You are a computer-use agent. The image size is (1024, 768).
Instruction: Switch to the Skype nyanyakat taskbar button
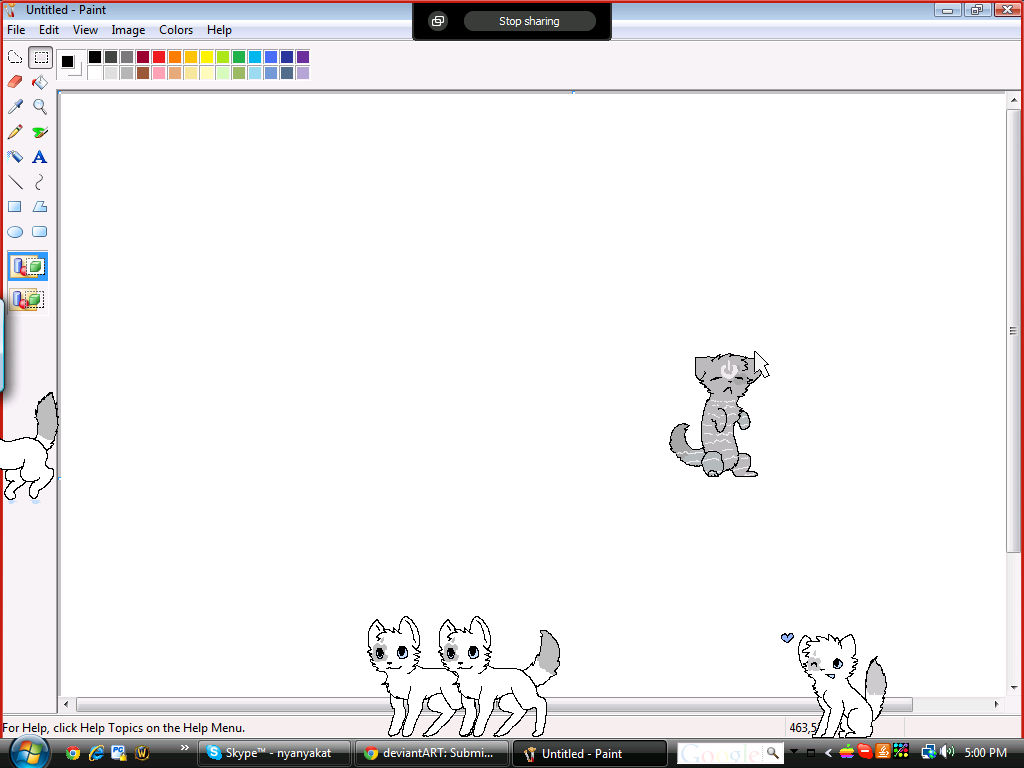pyautogui.click(x=274, y=753)
